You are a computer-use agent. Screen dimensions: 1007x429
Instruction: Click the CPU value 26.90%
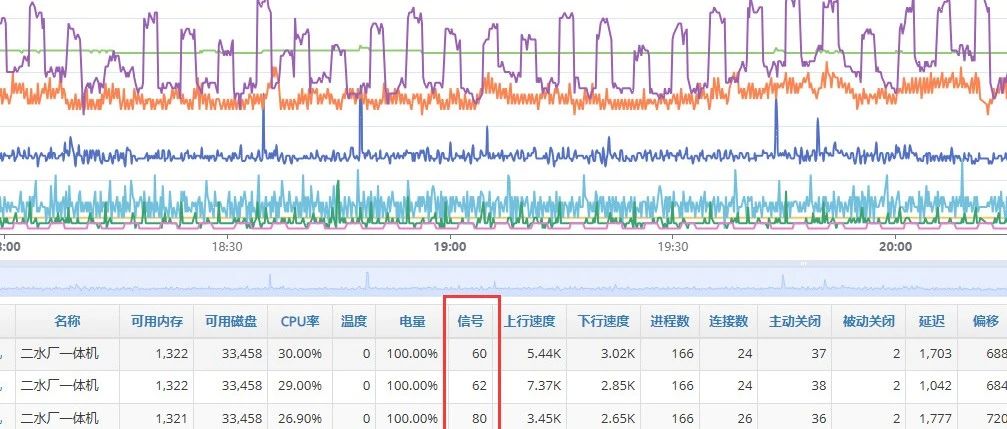(x=301, y=419)
